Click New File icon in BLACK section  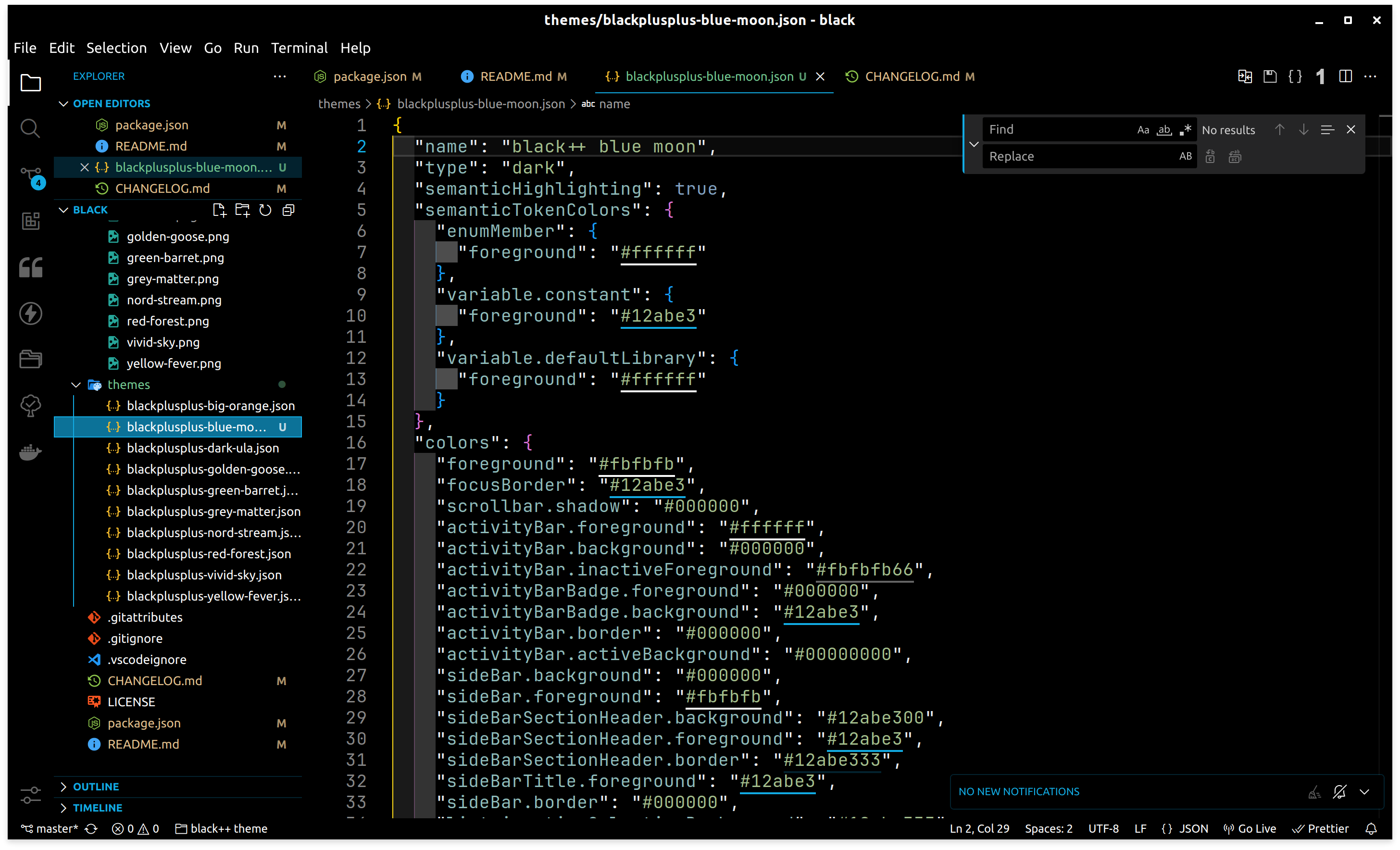(x=219, y=210)
